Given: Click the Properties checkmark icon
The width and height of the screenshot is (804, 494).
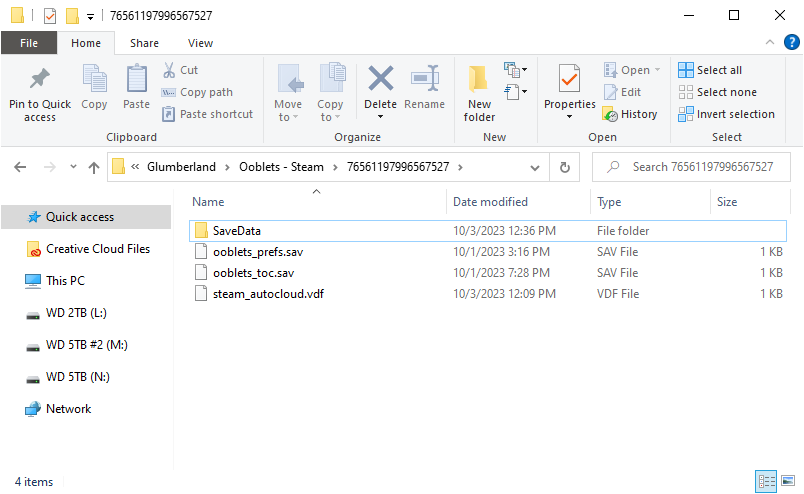Looking at the screenshot, I should click(x=569, y=78).
